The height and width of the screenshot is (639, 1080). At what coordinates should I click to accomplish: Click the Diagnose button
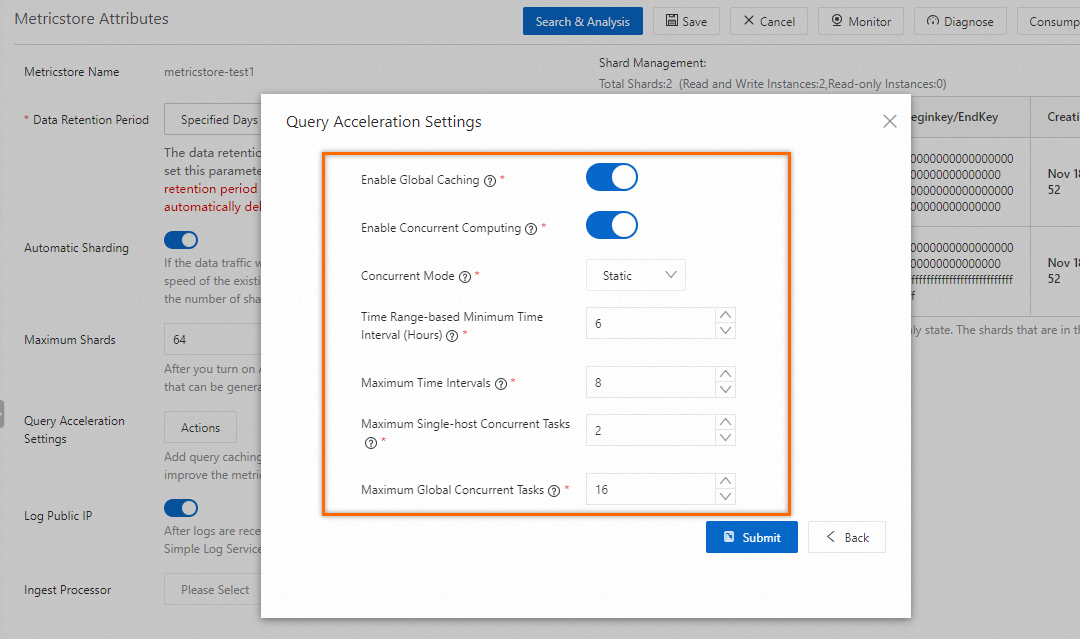(x=960, y=21)
